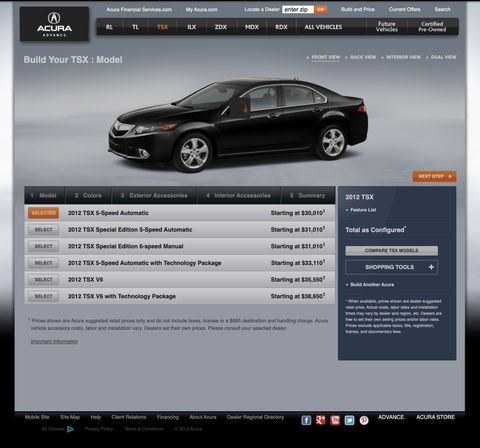Open the Acura Store footer link
This screenshot has height=448, width=480.
coord(435,417)
